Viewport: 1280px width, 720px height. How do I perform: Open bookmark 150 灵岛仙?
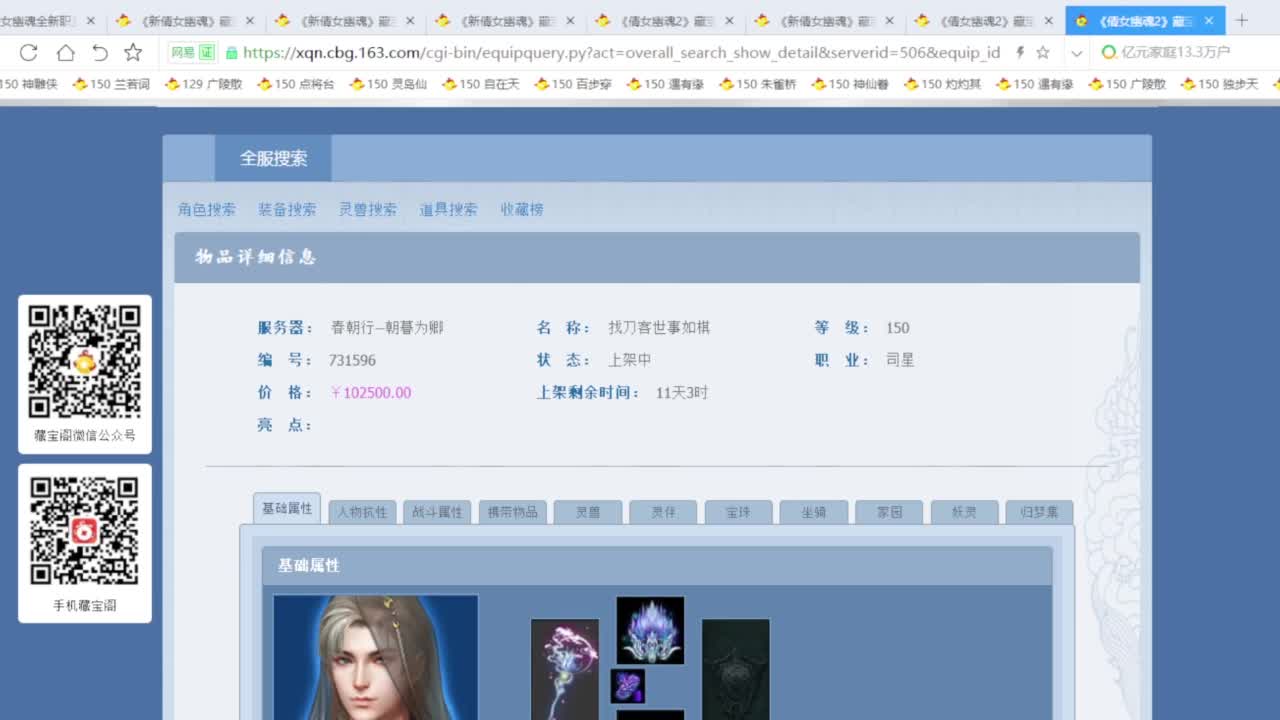(388, 85)
